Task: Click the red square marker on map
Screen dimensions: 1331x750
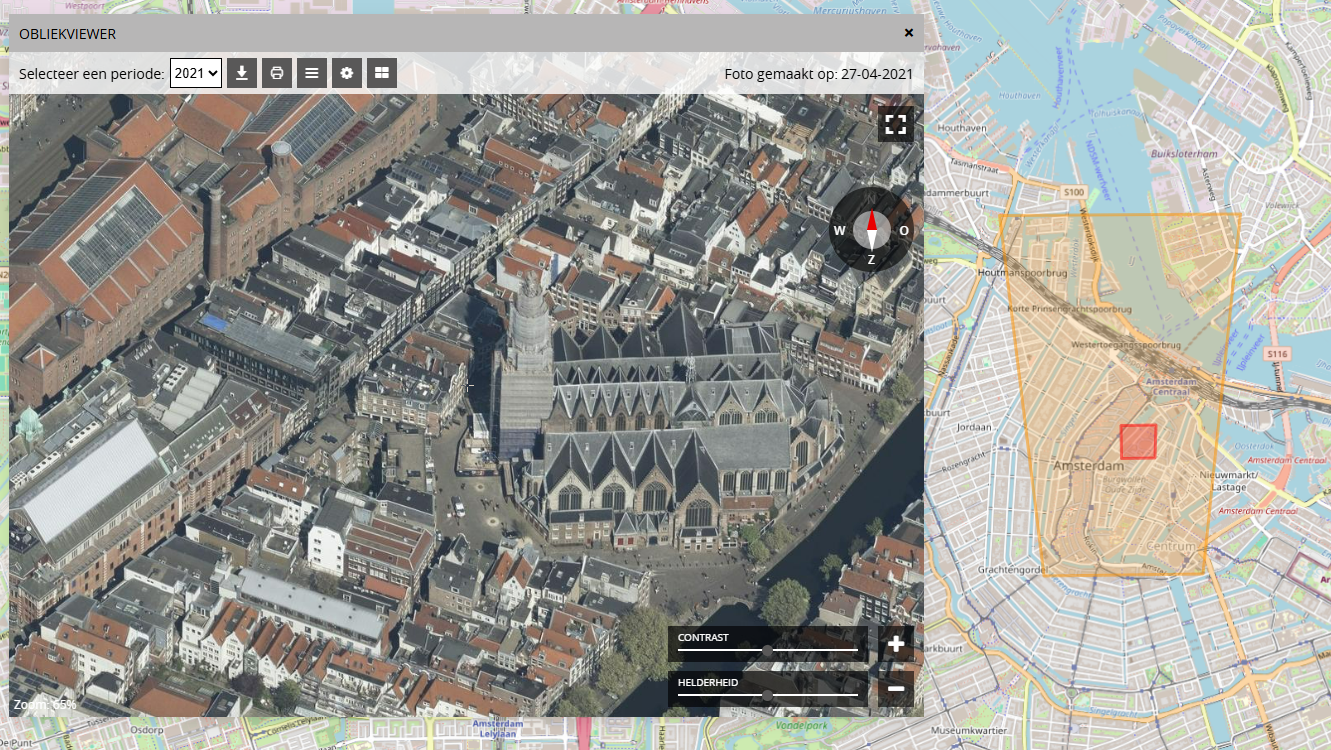Action: (1138, 441)
